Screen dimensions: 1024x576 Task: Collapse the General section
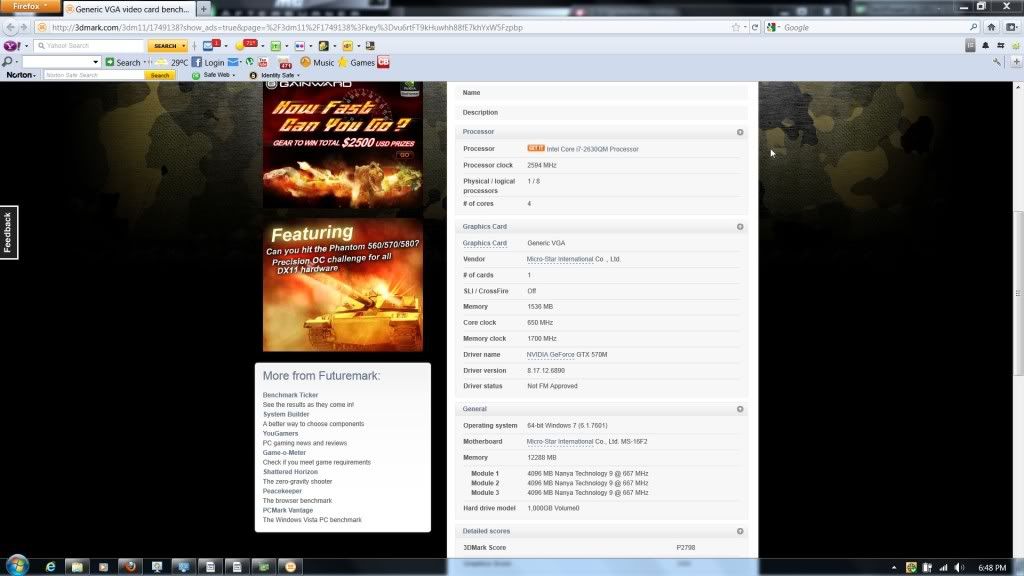(740, 409)
